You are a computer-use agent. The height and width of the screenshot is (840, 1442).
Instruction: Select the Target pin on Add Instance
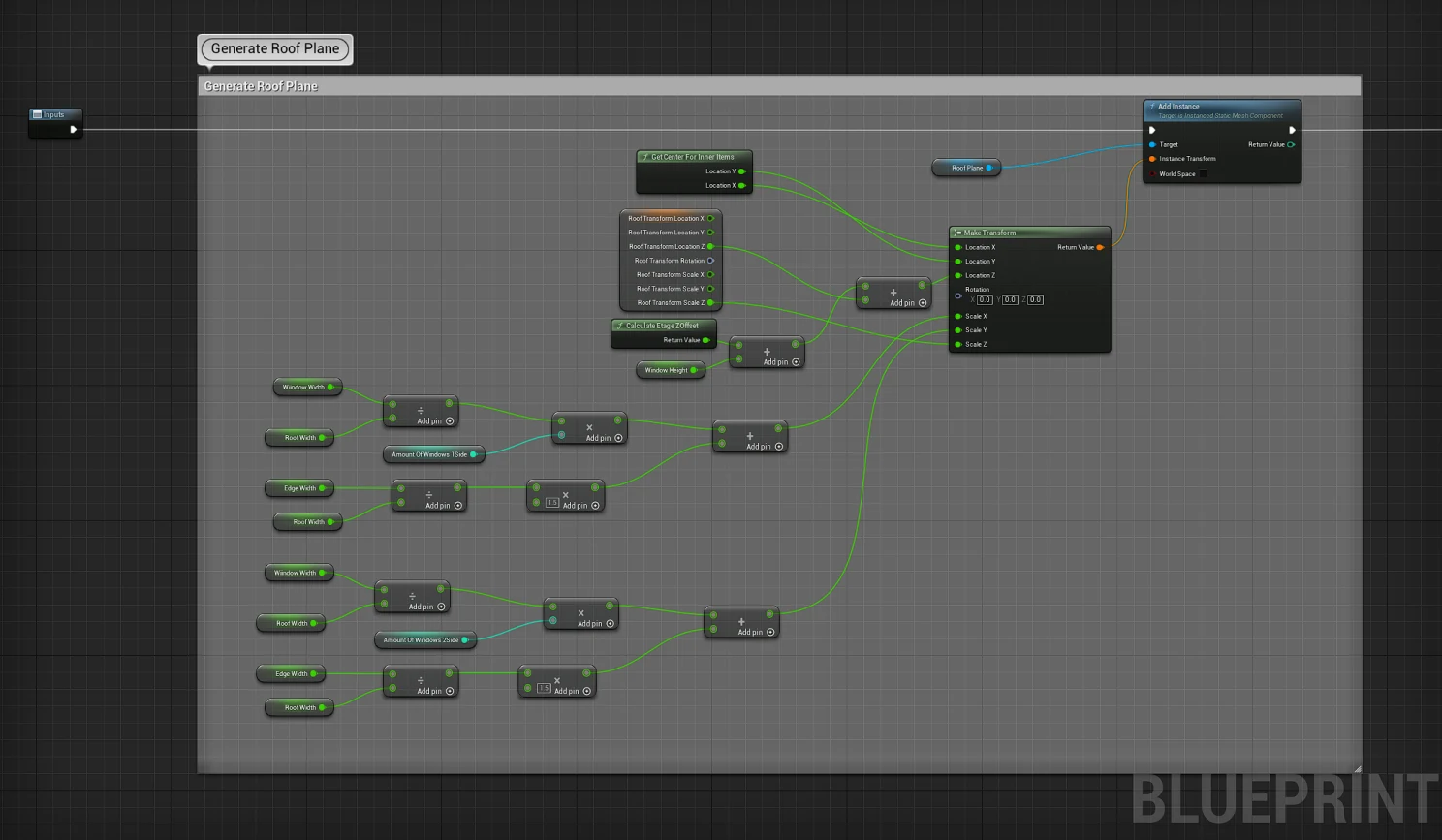click(x=1152, y=144)
